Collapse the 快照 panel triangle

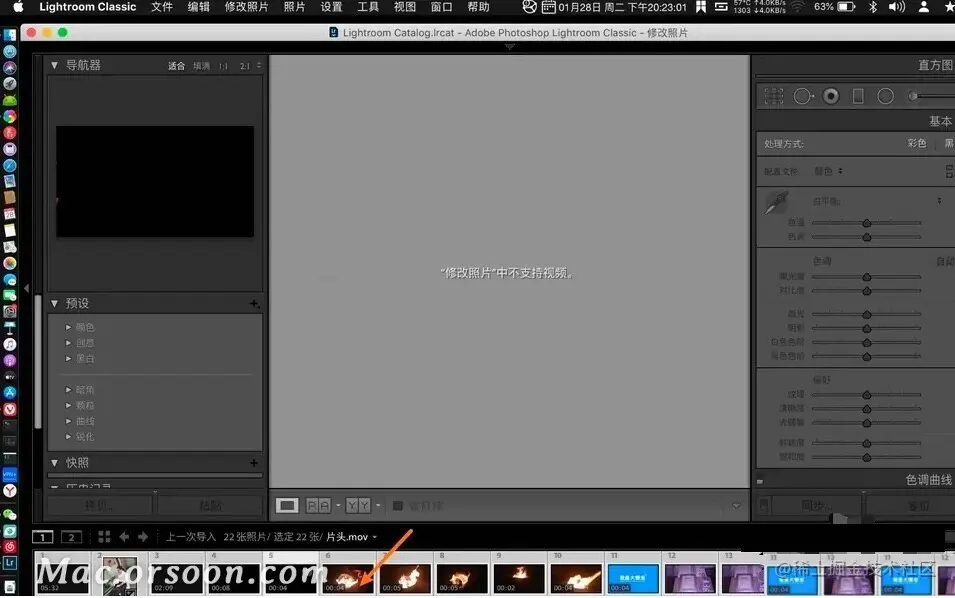[x=54, y=463]
